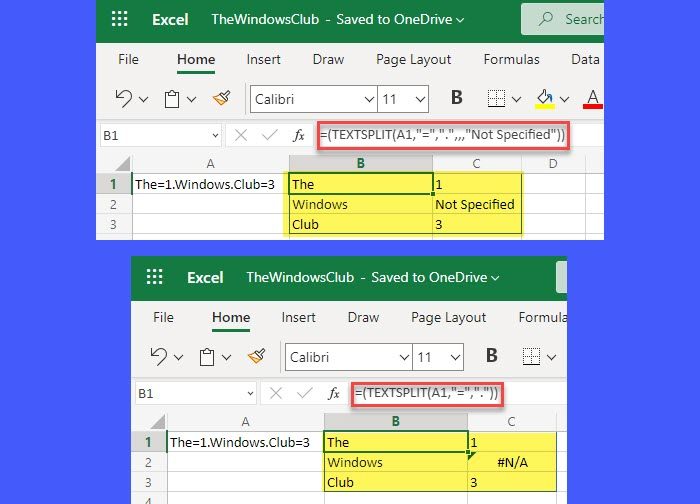The image size is (700, 504).
Task: Click Excel logo text in bottom window
Action: coord(205,278)
